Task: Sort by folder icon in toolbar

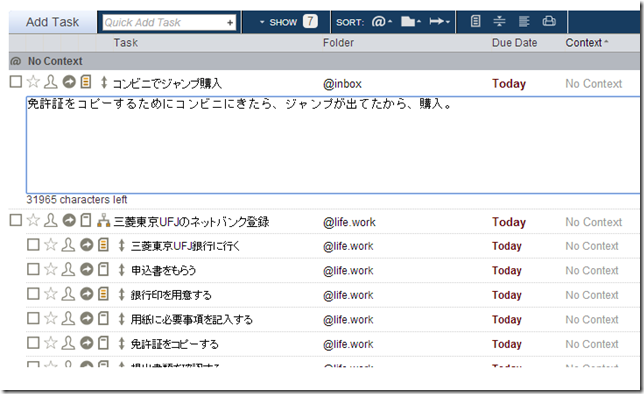Action: (x=411, y=21)
